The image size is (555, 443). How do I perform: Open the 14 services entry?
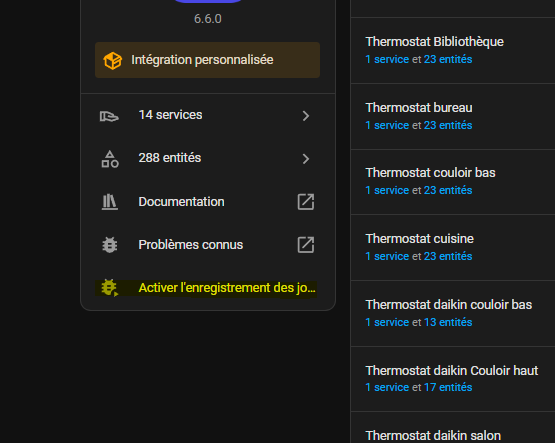pyautogui.click(x=208, y=116)
